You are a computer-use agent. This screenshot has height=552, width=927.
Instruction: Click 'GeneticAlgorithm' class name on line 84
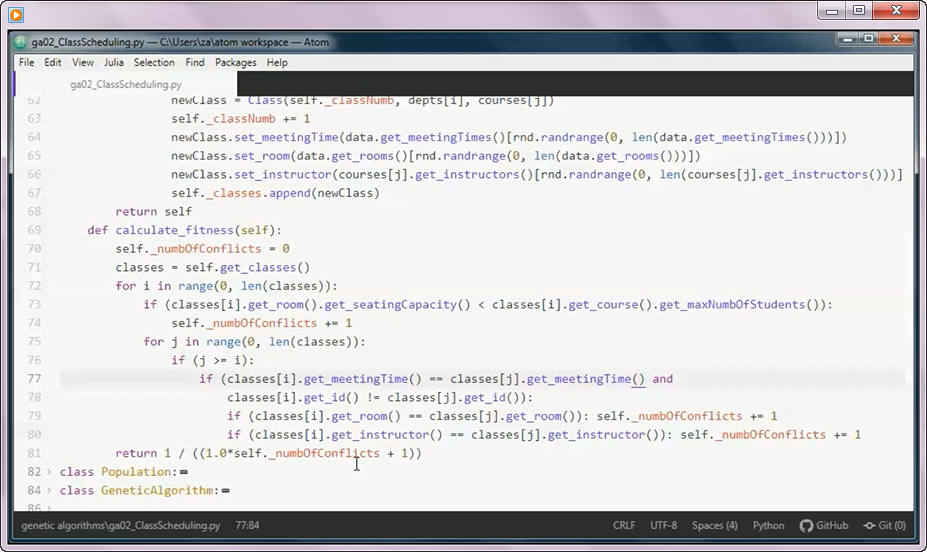[x=157, y=490]
